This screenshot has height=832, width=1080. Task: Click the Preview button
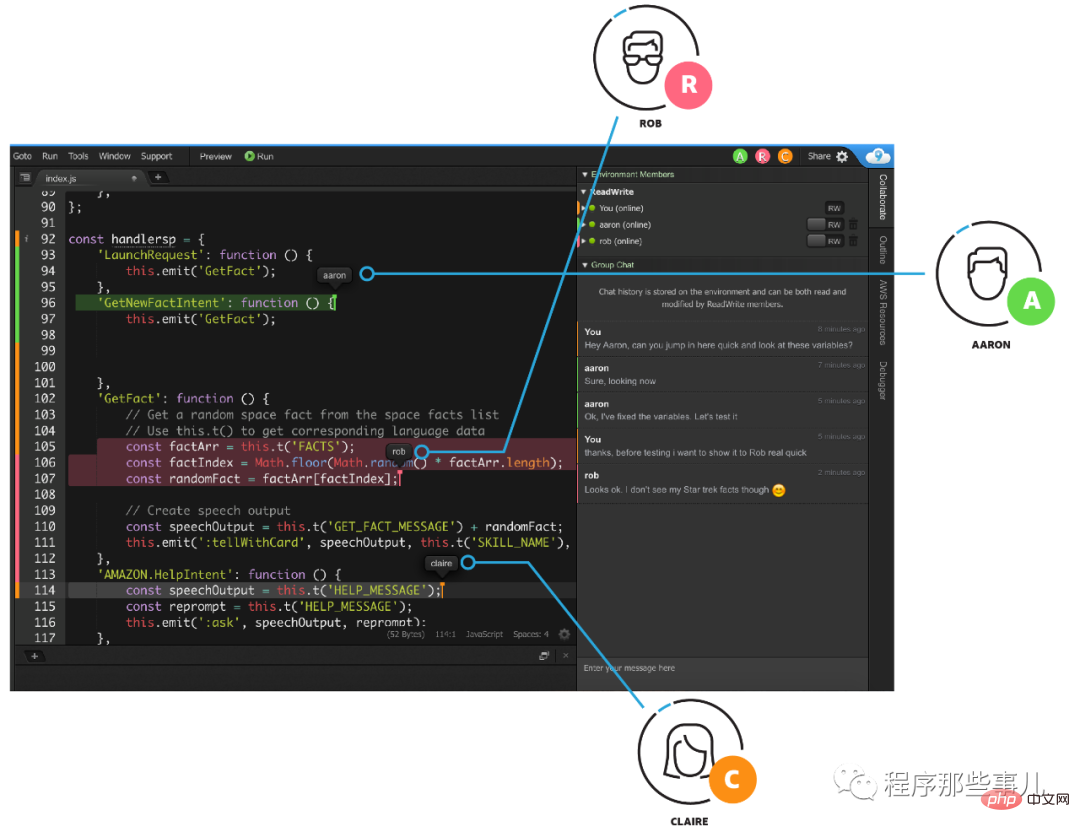(x=216, y=156)
